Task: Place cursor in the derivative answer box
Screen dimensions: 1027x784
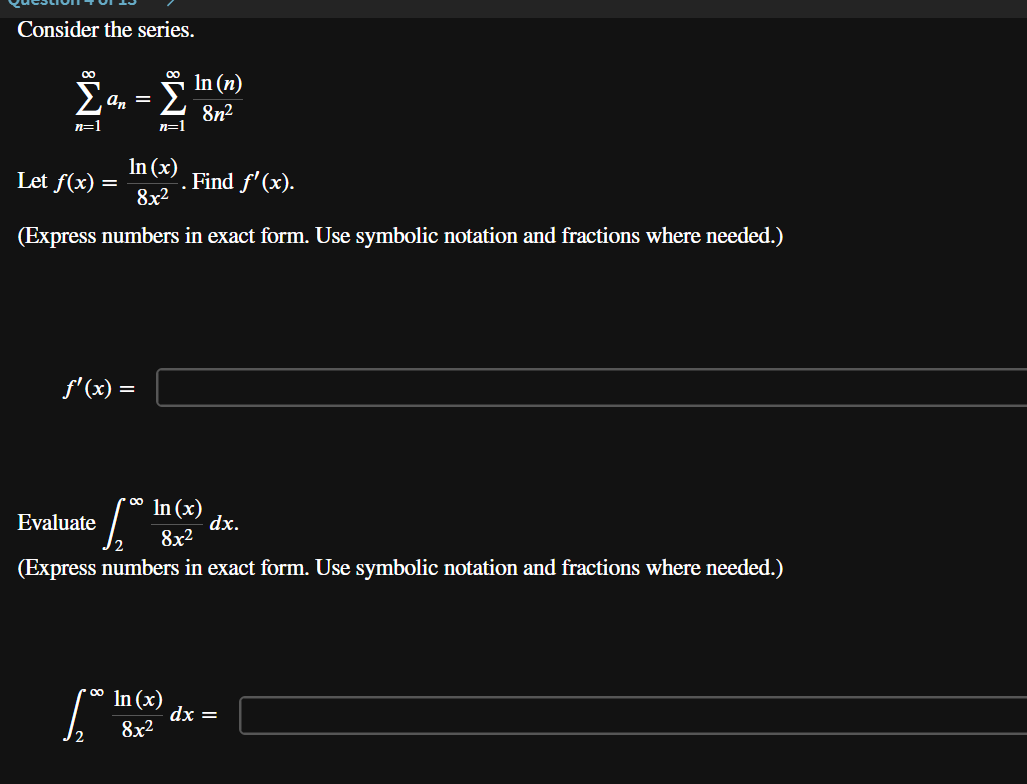Action: (x=590, y=387)
